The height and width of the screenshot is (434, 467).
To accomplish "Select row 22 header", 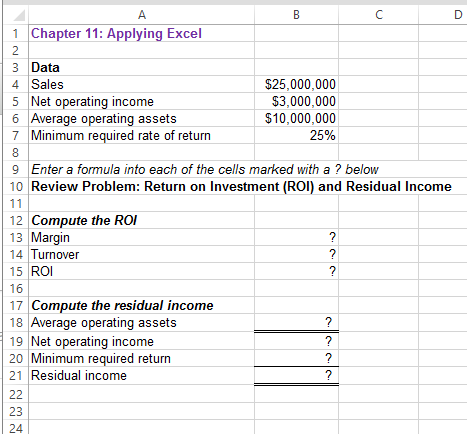I will 15,394.
